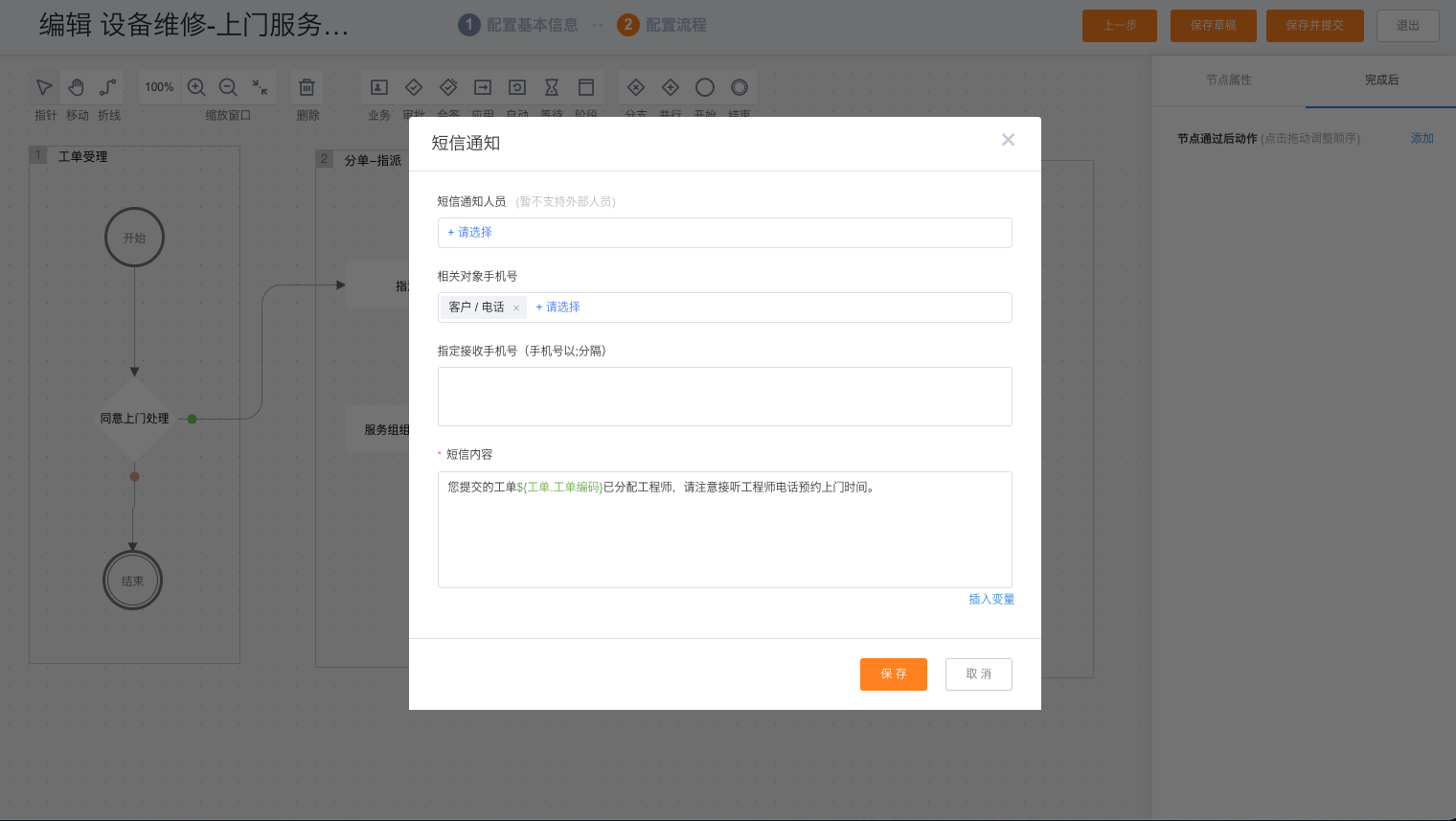Close the 短信通知 dialog
1456x821 pixels.
(x=1008, y=140)
